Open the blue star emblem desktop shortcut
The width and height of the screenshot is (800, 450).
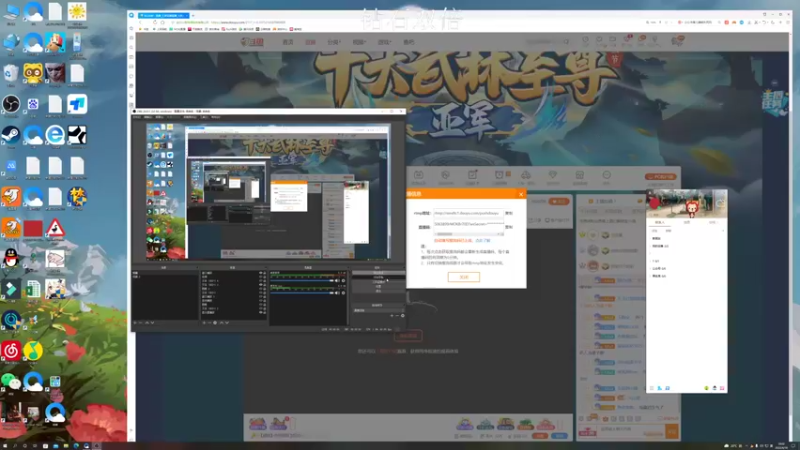(77, 197)
